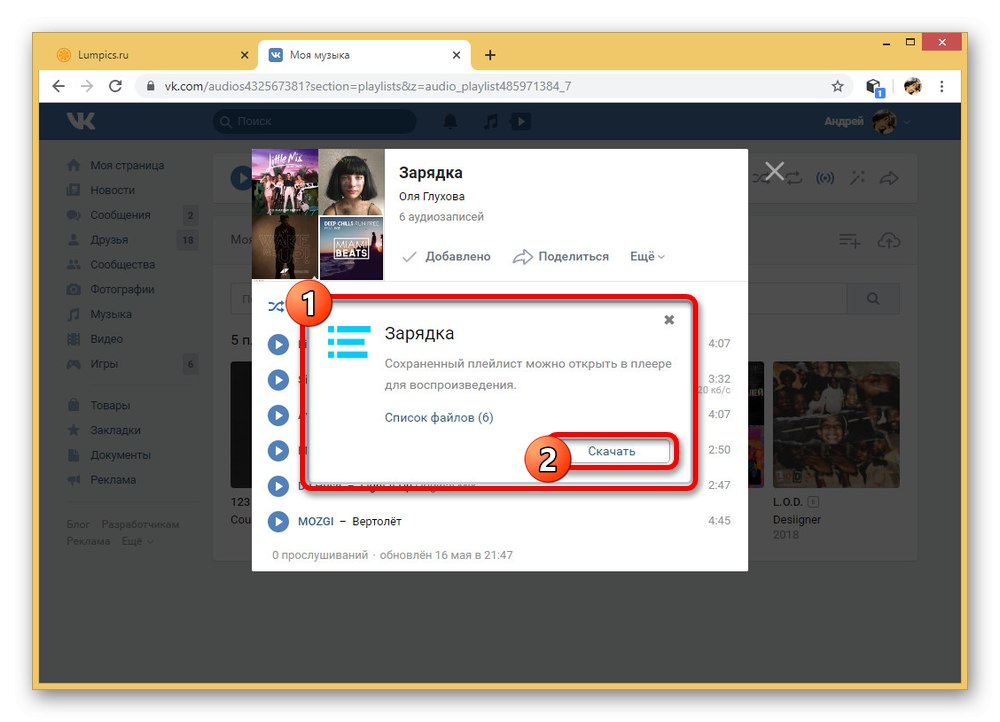This screenshot has width=1000, height=722.
Task: Click the blue playlist icon in the popup
Action: [349, 342]
